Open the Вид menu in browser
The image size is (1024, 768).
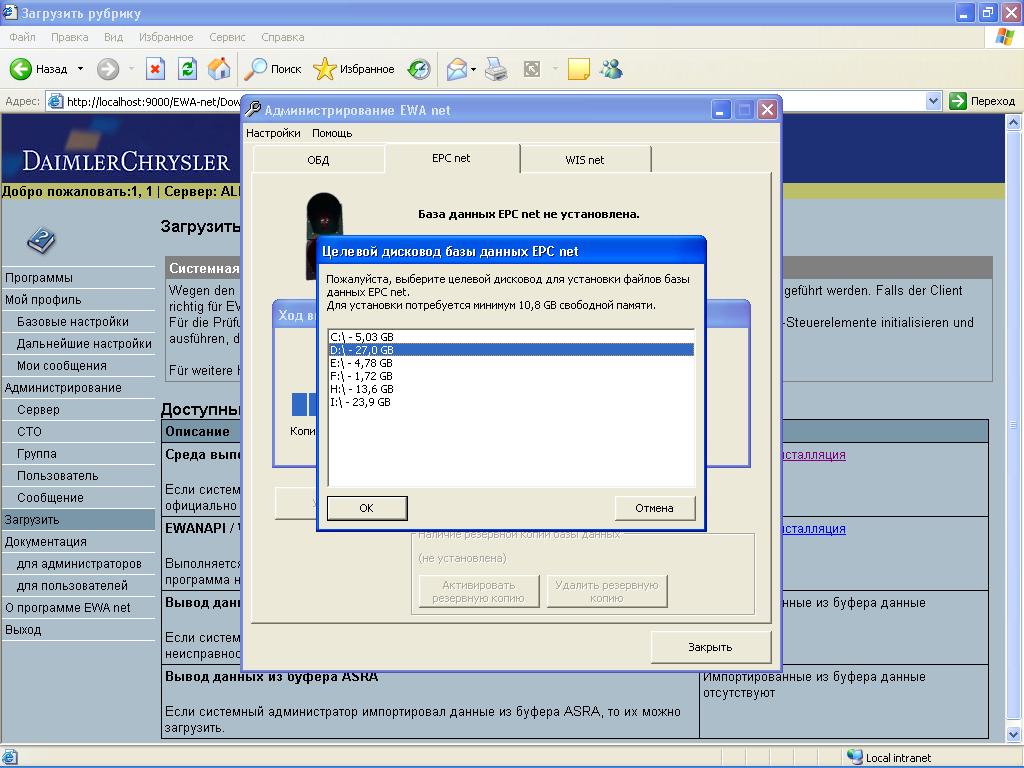114,37
